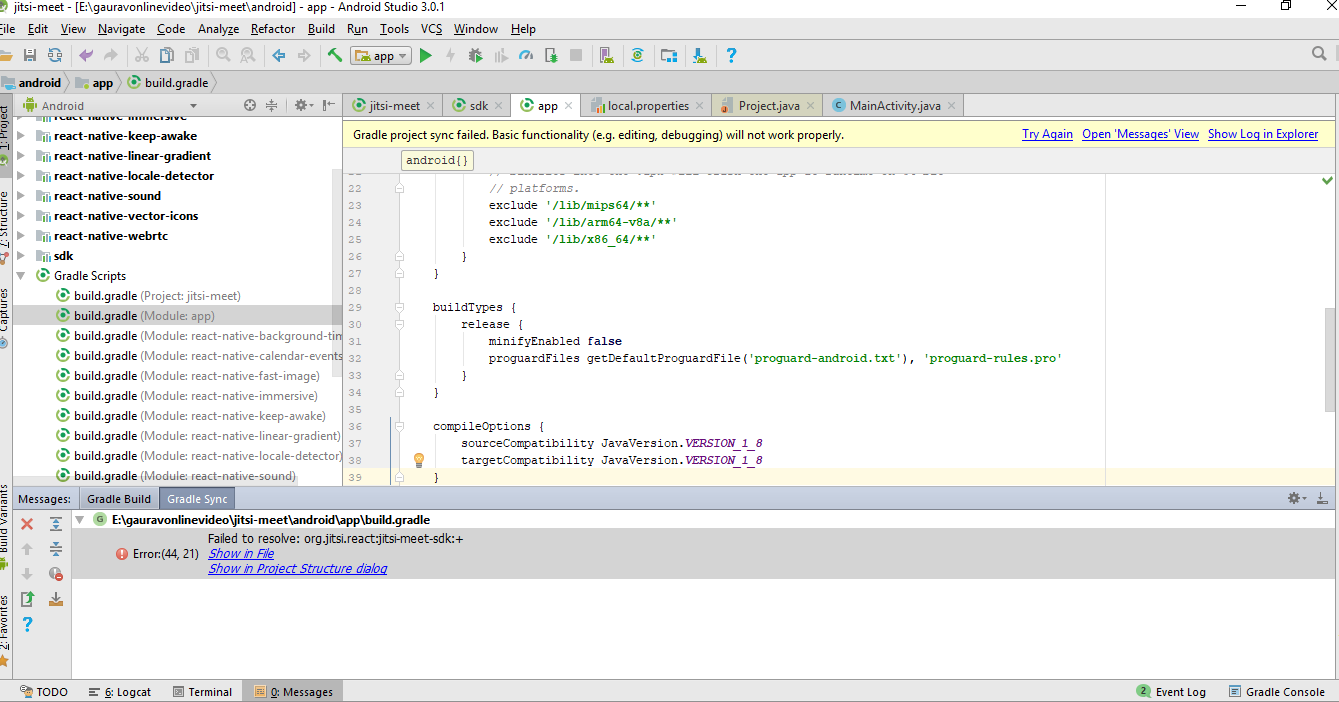Hide warnings in Gradle Sync output
1339x702 pixels.
coord(56,573)
